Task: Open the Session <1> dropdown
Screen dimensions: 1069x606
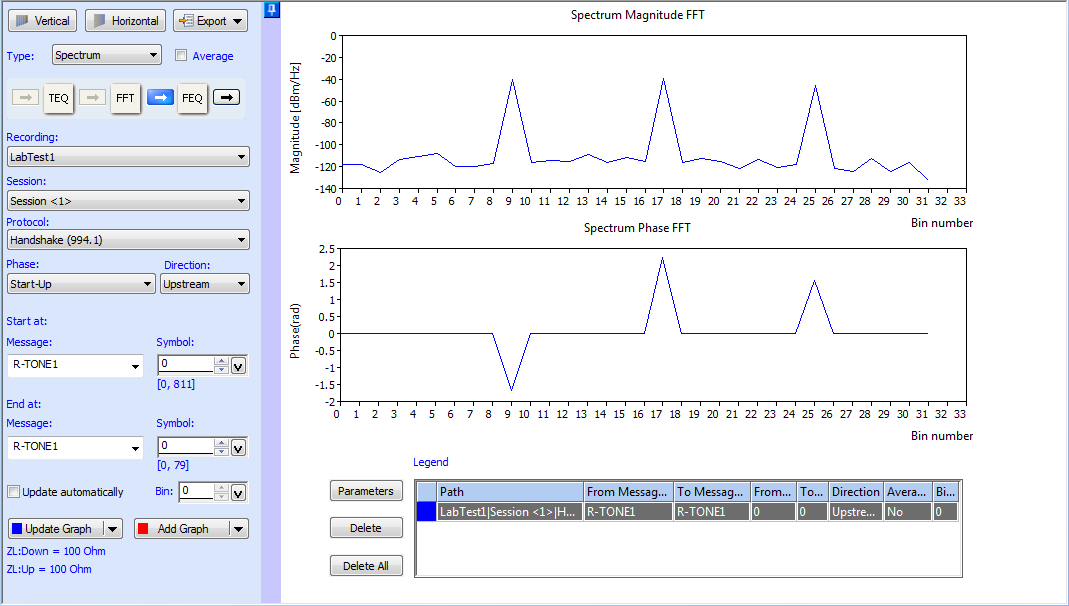Action: pos(128,201)
